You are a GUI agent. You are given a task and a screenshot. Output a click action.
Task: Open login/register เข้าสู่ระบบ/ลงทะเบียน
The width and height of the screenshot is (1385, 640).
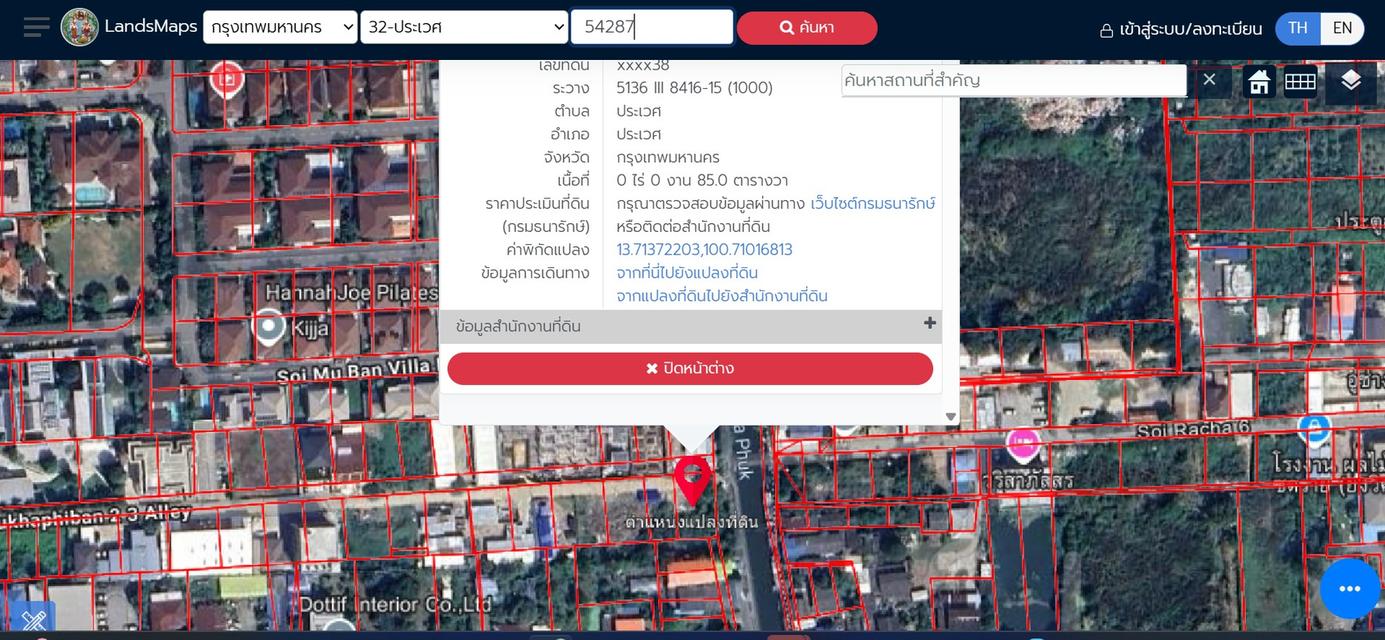point(1181,29)
